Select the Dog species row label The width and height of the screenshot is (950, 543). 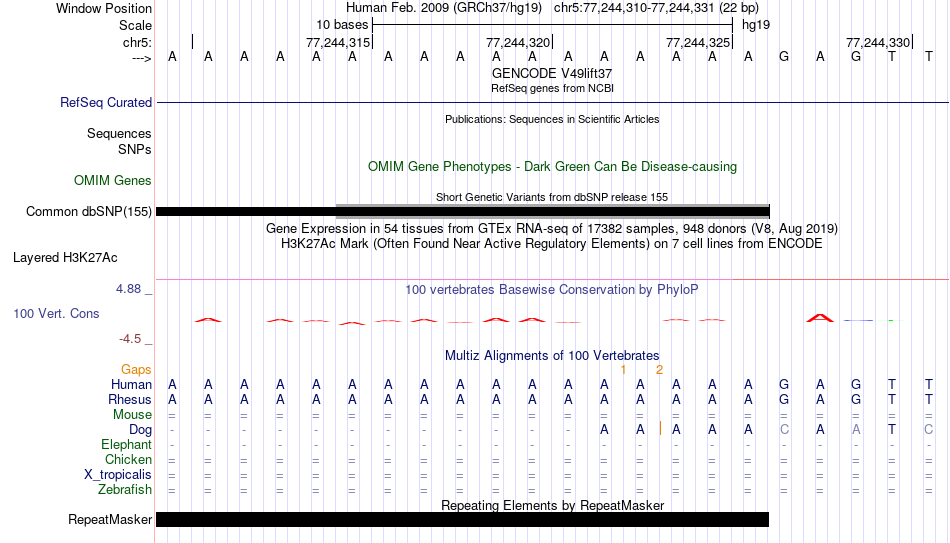point(140,430)
